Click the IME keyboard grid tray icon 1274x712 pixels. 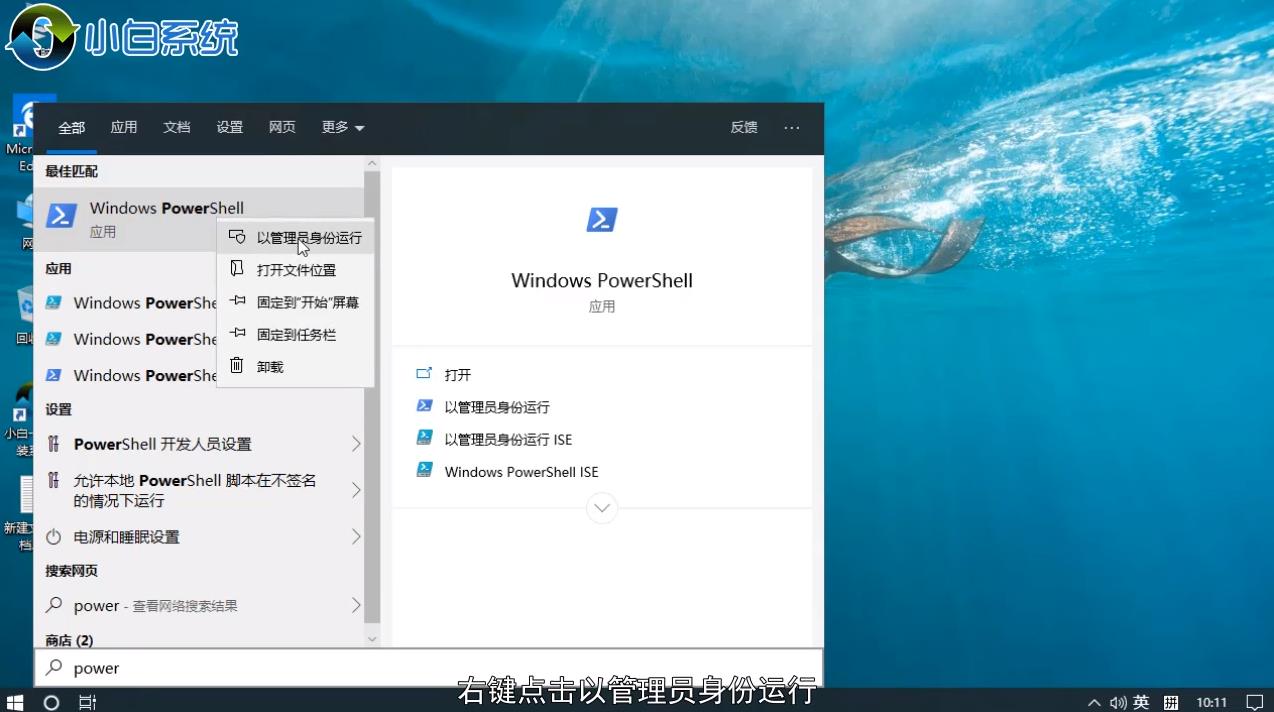(x=1171, y=703)
